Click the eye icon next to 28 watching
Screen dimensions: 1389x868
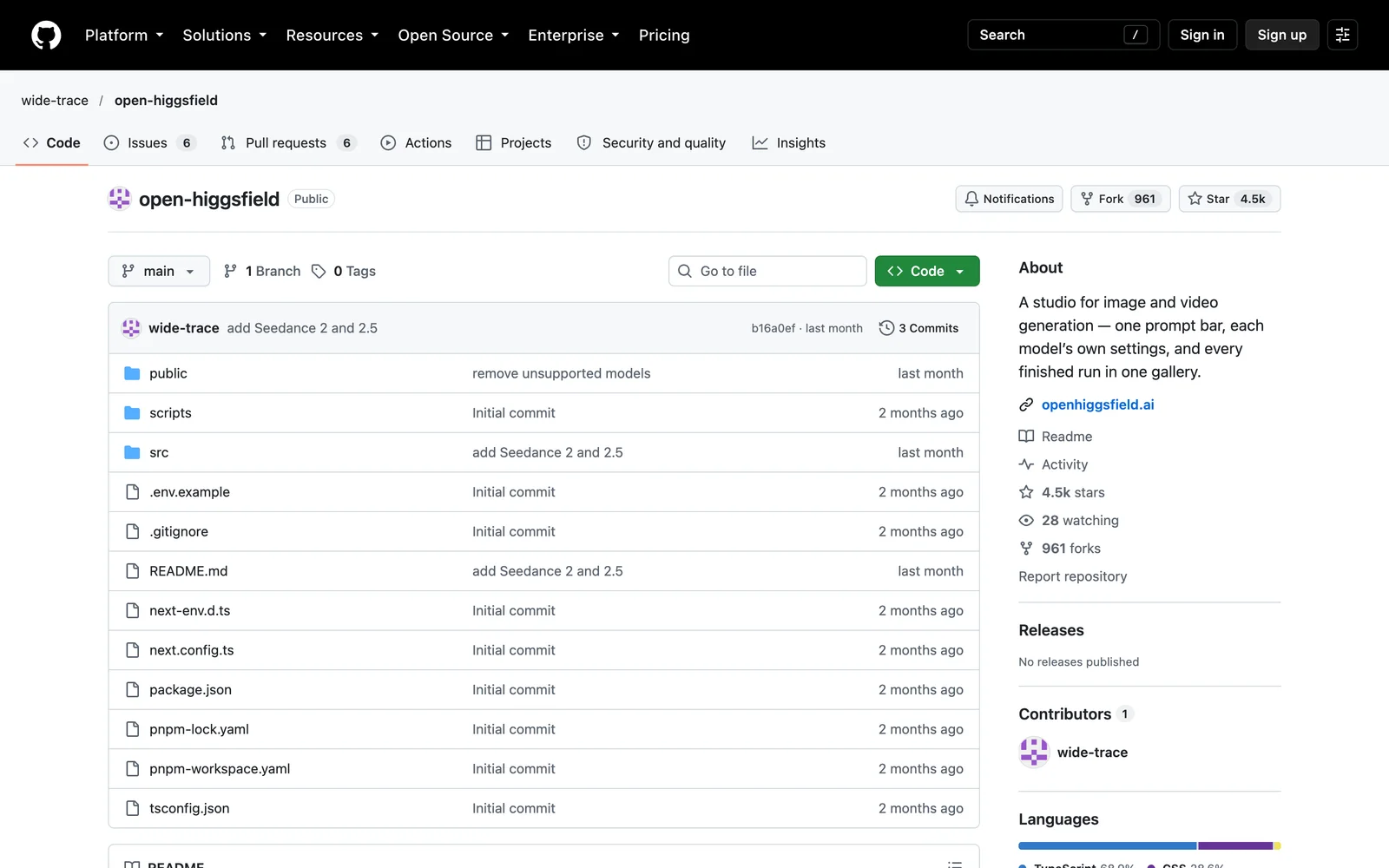(1026, 521)
